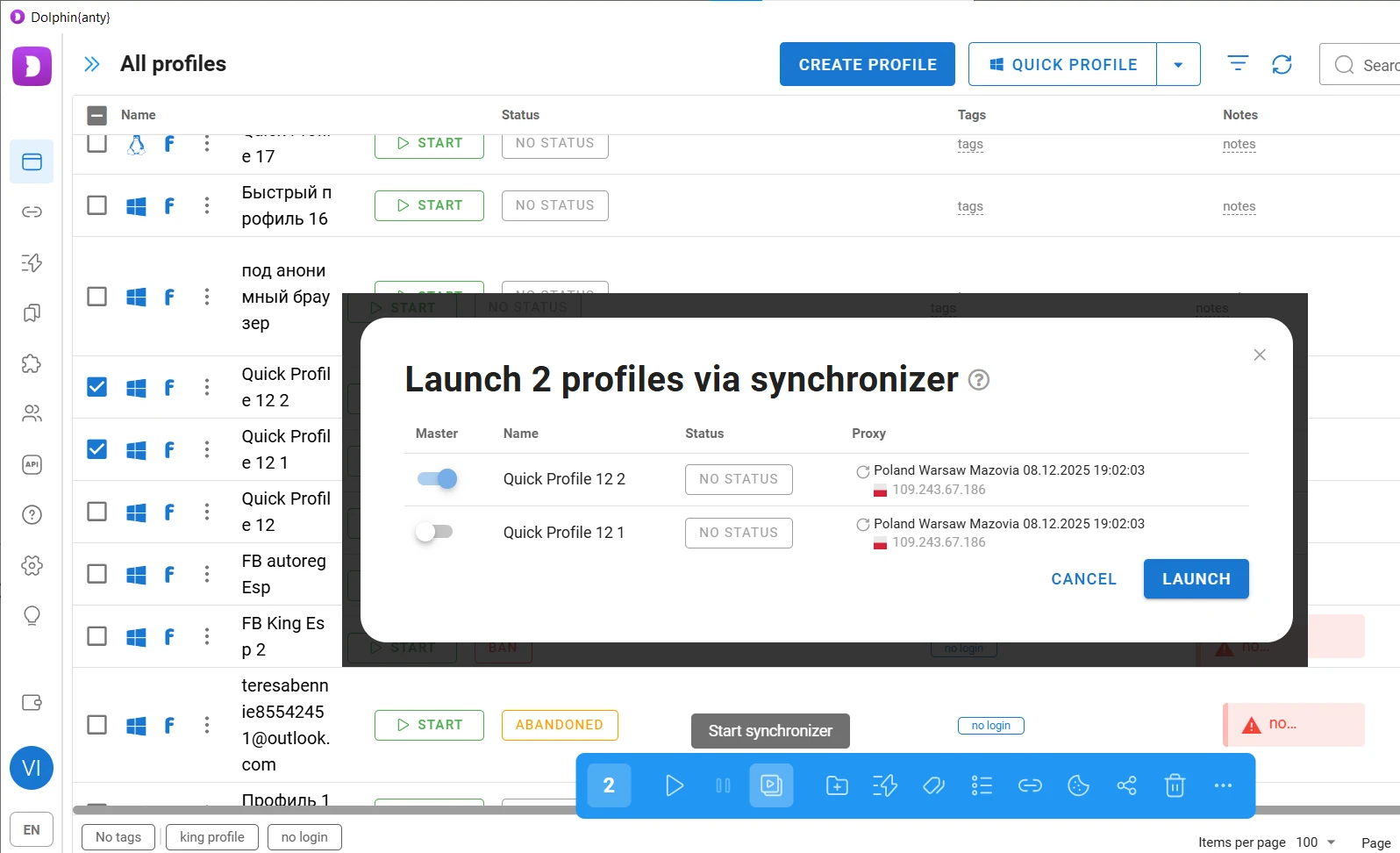Open three-dot menu for teresabennie outlook profile
The height and width of the screenshot is (853, 1400).
(x=207, y=725)
